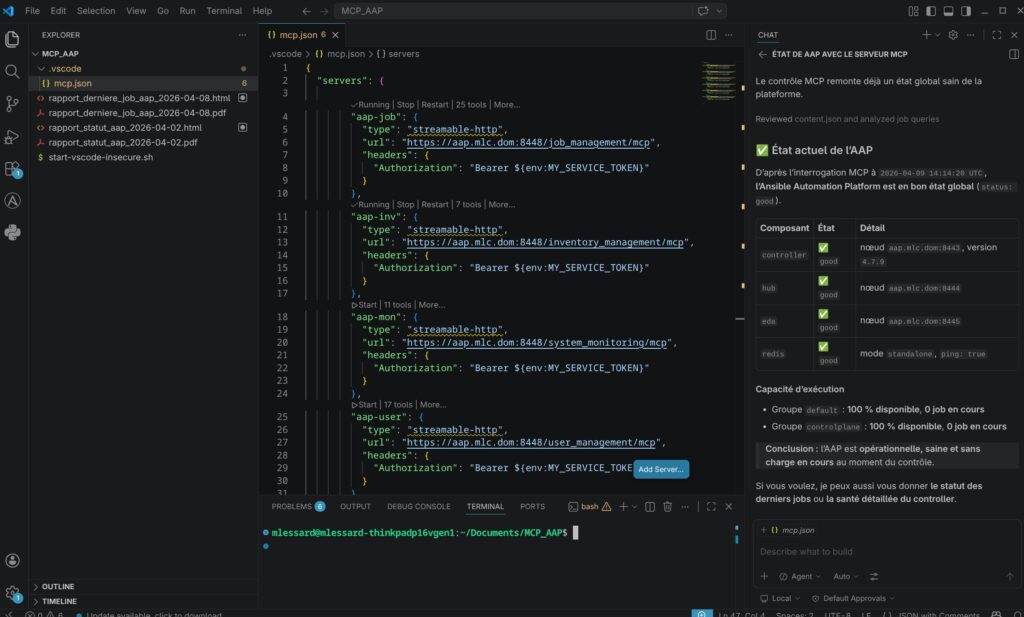Open chat settings gear icon
Image resolution: width=1024 pixels, height=617 pixels.
[953, 35]
